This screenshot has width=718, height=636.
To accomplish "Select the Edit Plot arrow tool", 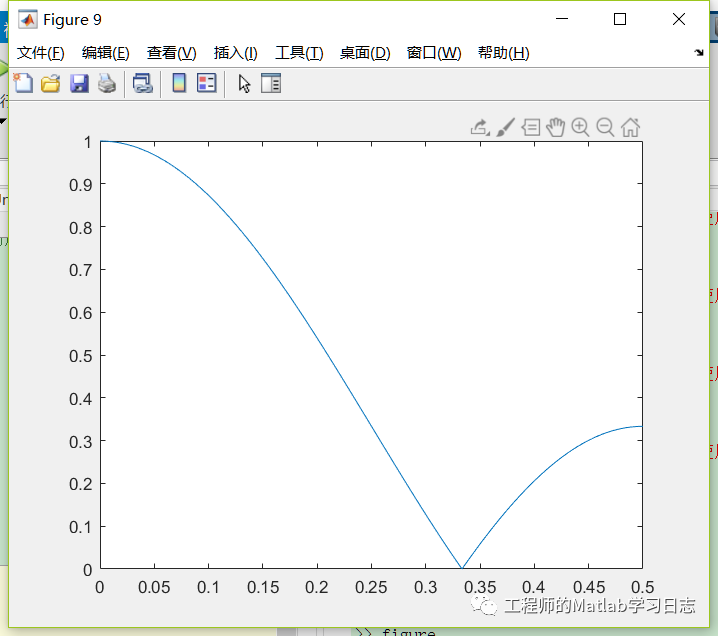I will tap(244, 83).
